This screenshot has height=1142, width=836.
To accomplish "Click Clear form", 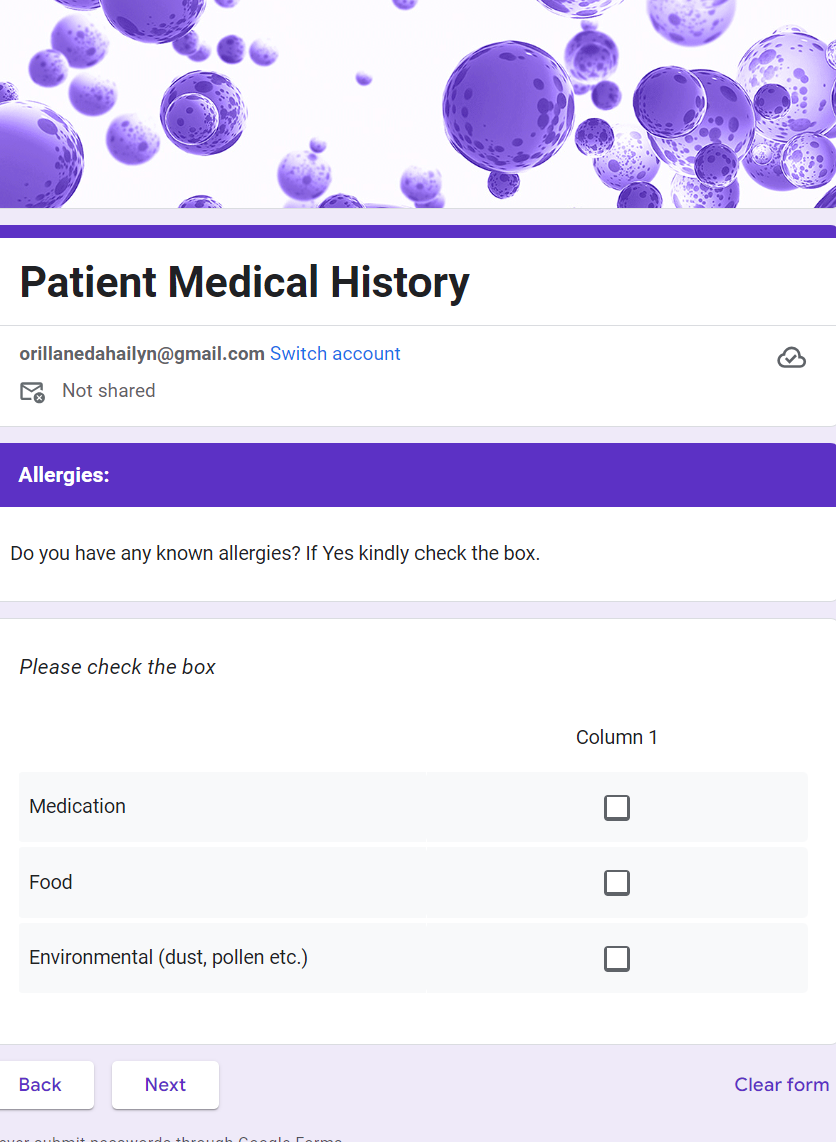I will [781, 1085].
